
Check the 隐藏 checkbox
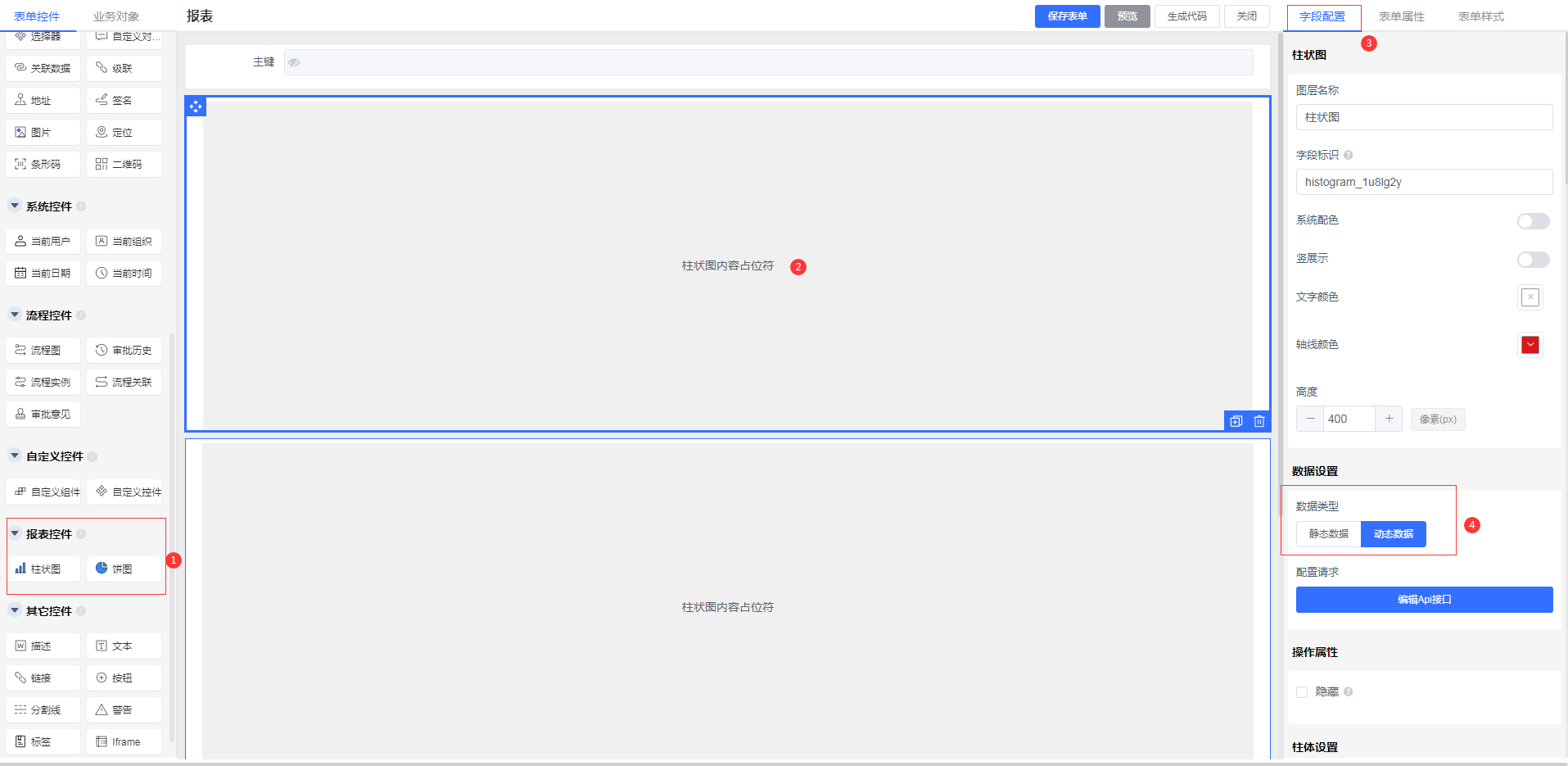coord(1302,692)
